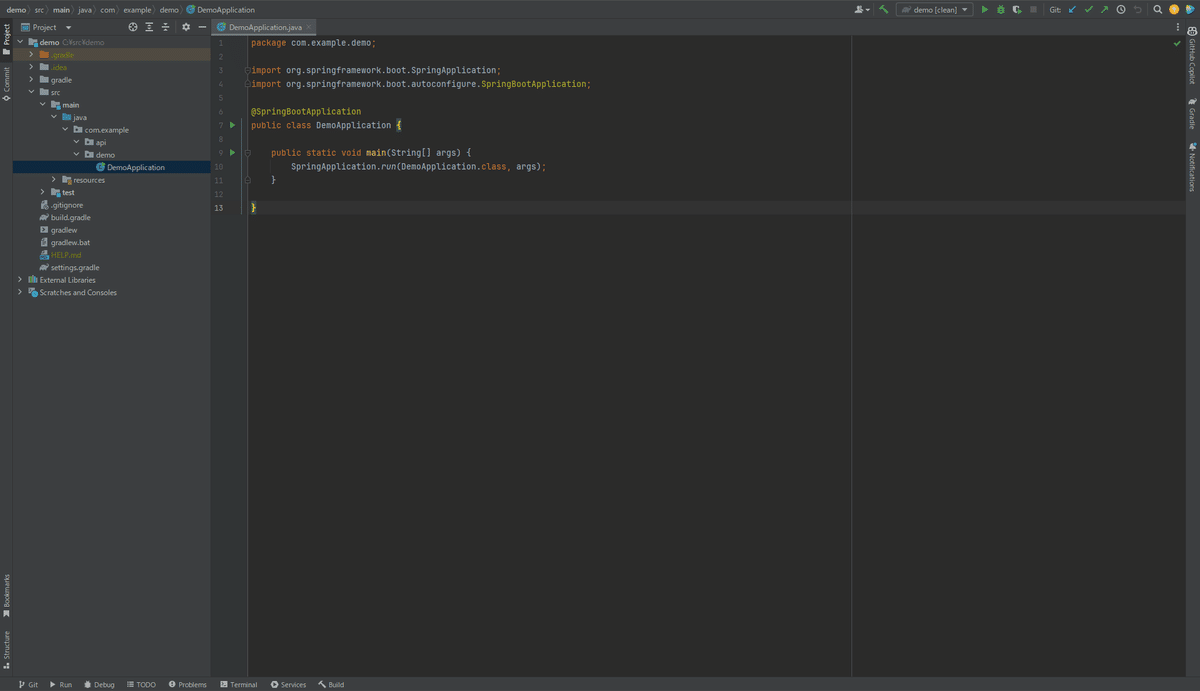This screenshot has width=1200, height=691.
Task: Open Search Everywhere with the magnifier icon
Action: [x=1157, y=9]
